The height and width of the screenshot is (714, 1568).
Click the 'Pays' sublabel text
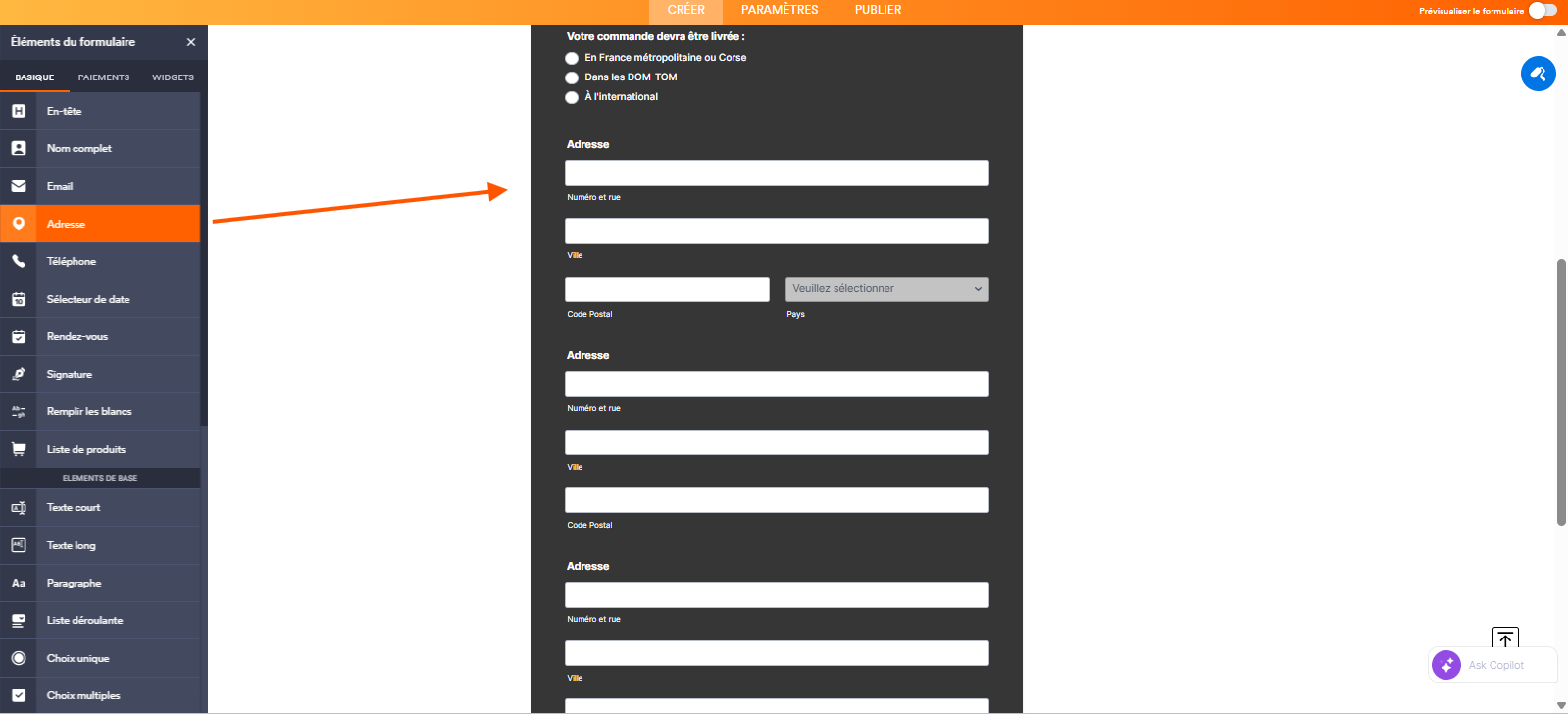pyautogui.click(x=795, y=314)
